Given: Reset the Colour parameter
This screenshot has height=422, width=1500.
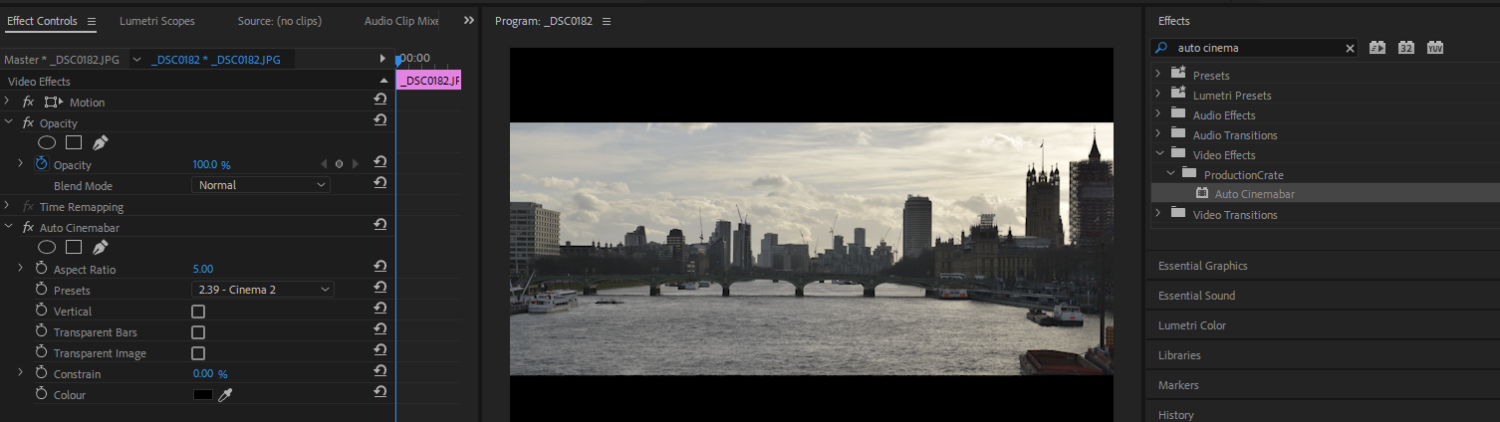Looking at the screenshot, I should pyautogui.click(x=380, y=392).
